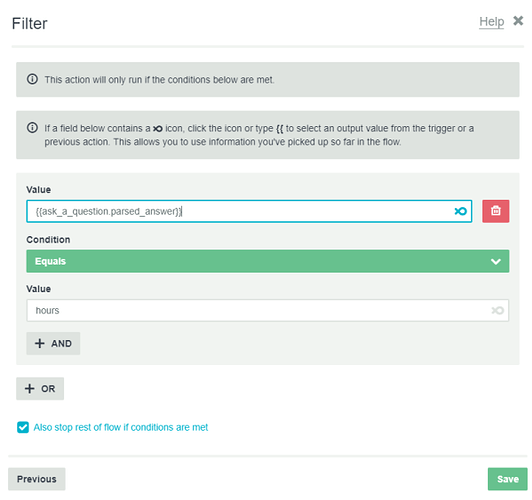Click the Save button

[508, 479]
